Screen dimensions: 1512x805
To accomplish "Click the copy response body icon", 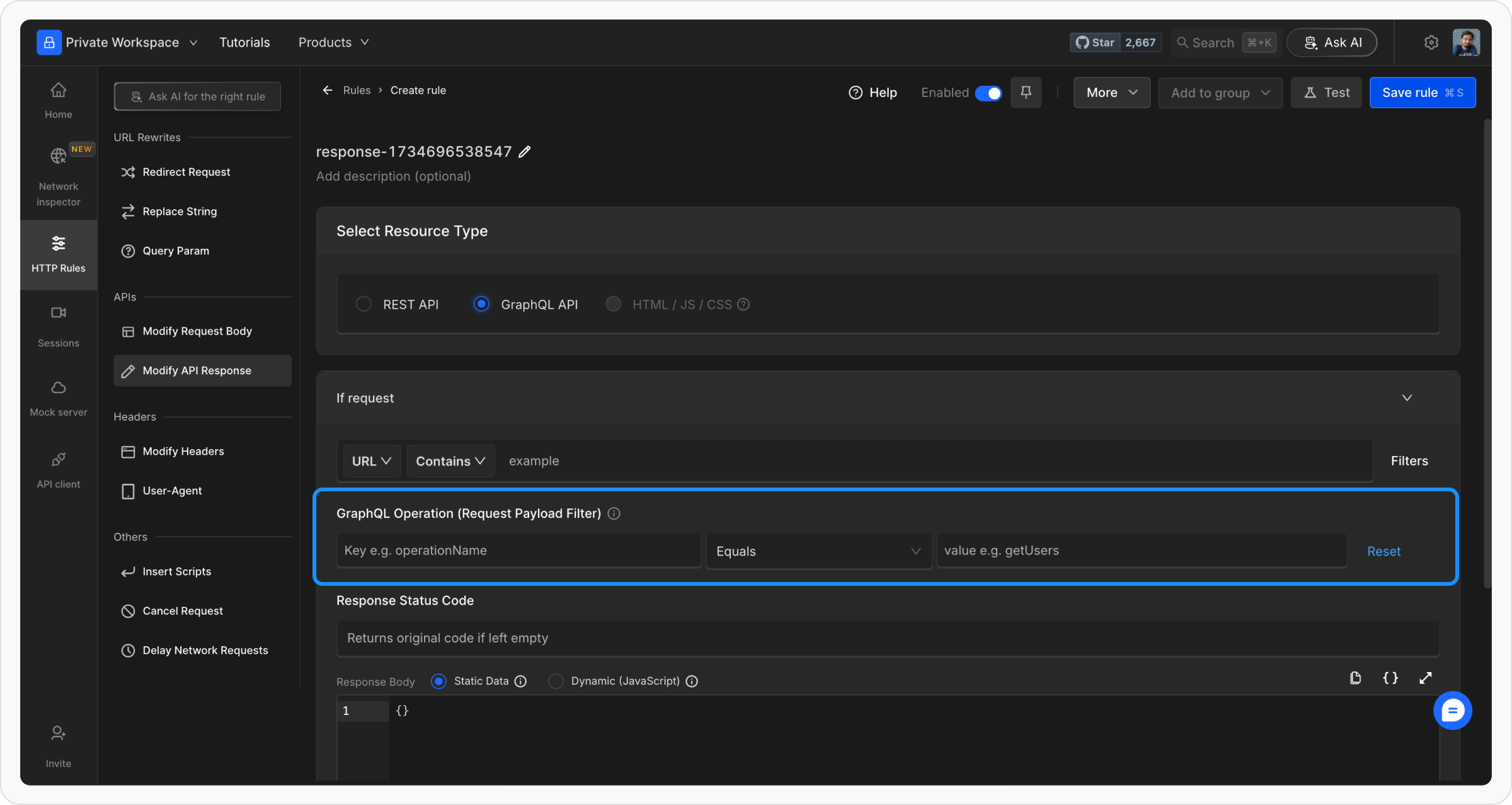I will coord(1355,678).
